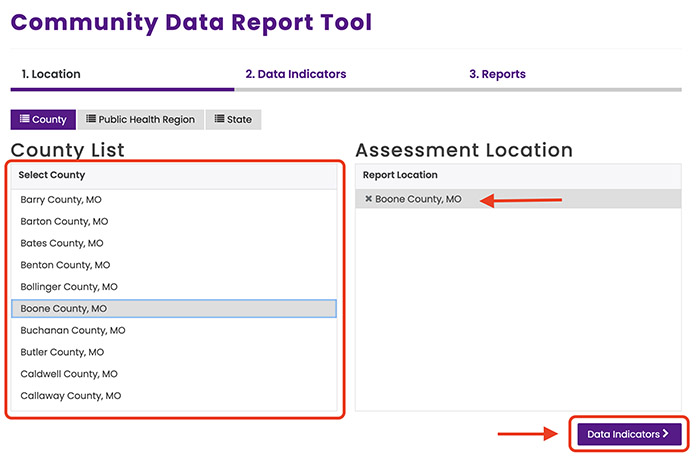Open the 2. Data Indicators step tab

coord(296,74)
